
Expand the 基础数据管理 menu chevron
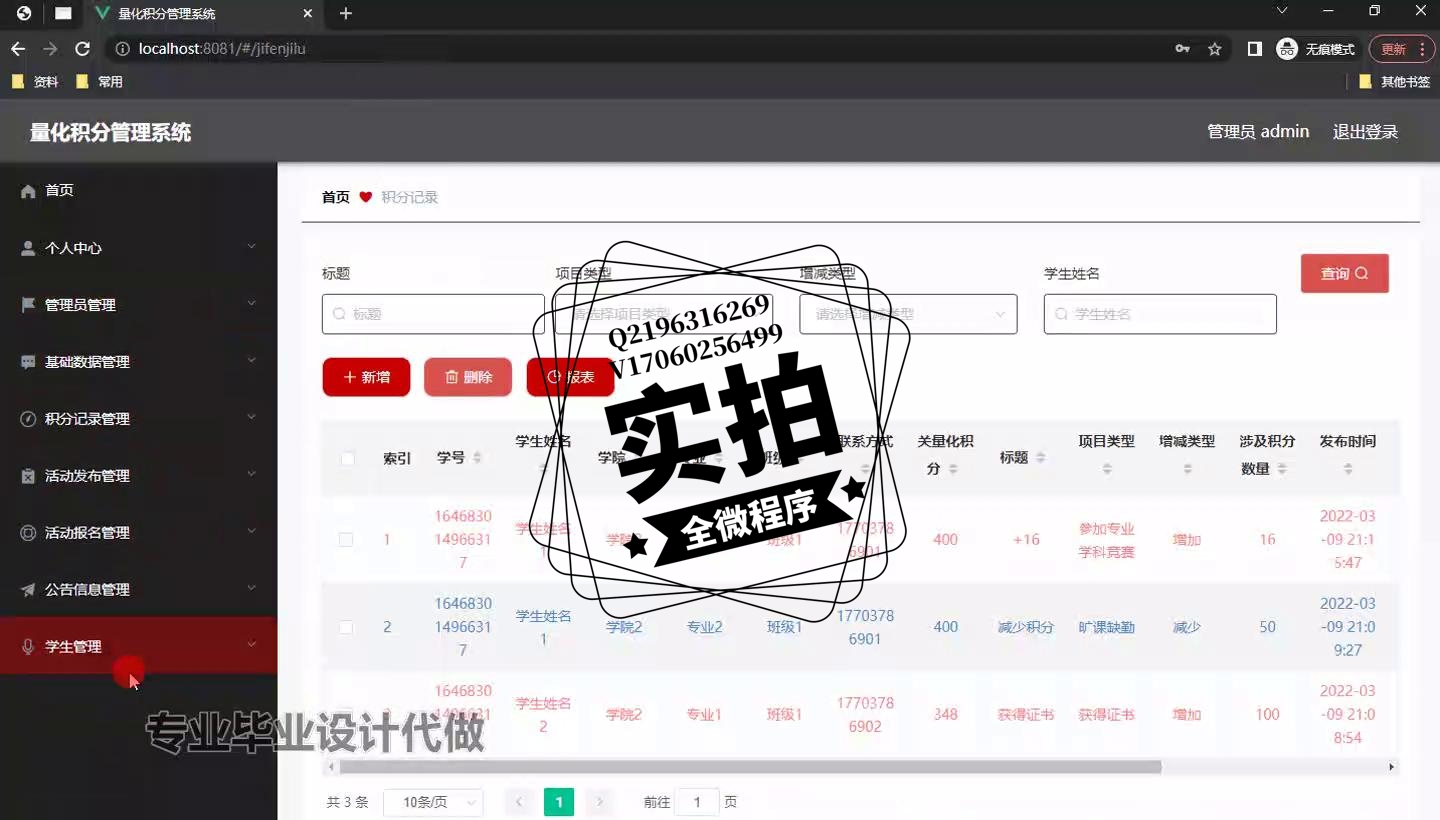[252, 361]
